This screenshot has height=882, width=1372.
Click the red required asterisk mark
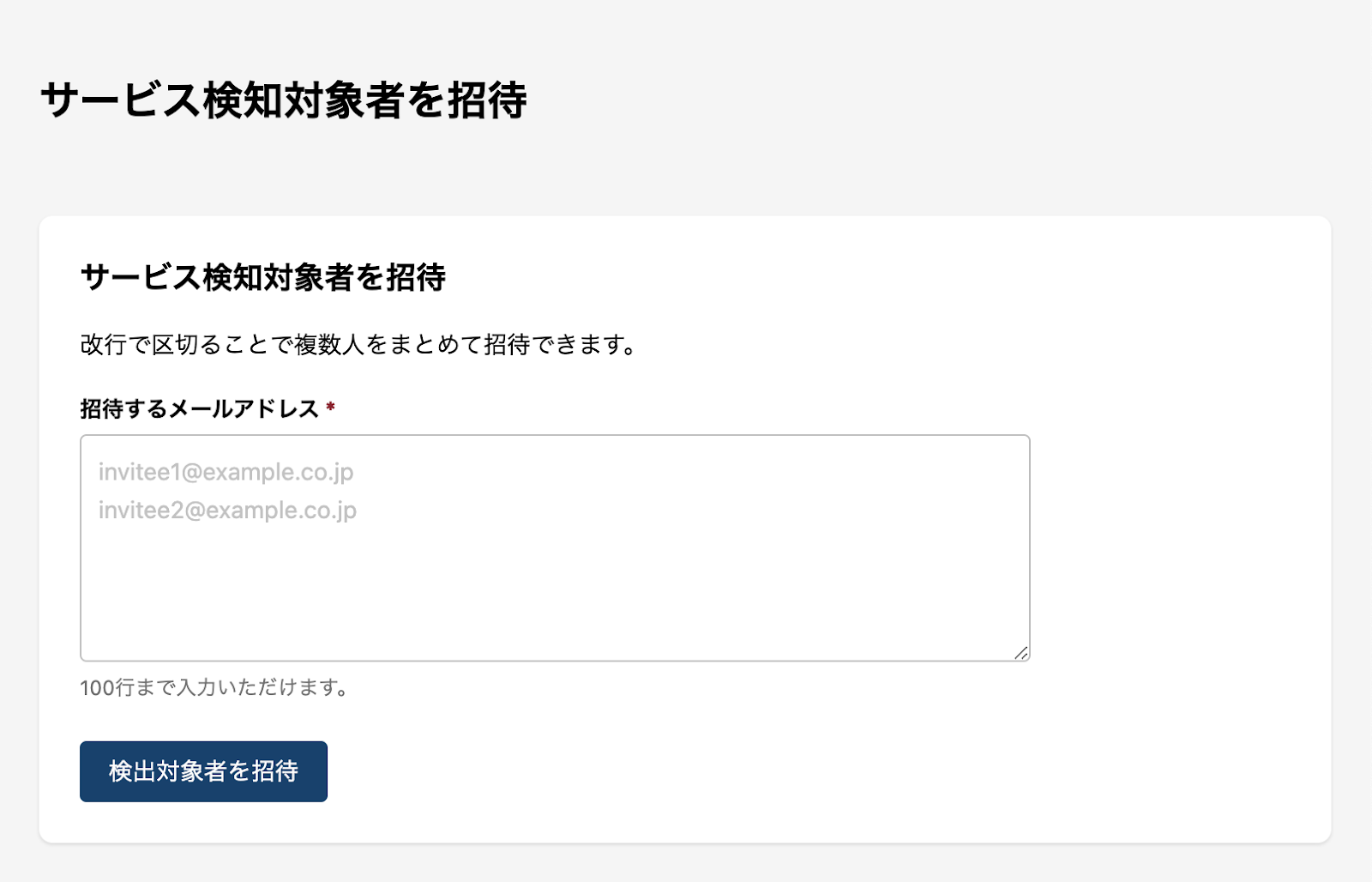(x=330, y=408)
